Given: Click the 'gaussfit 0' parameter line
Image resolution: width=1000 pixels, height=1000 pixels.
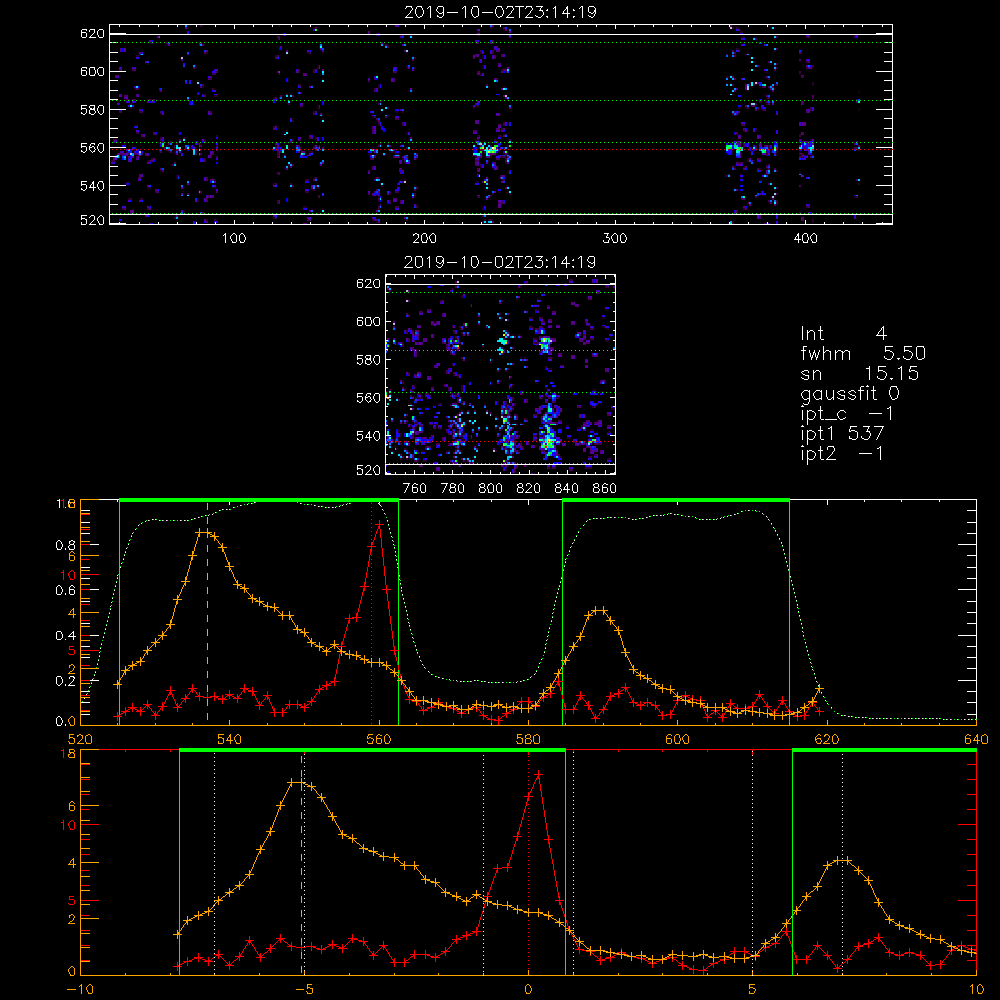Looking at the screenshot, I should [x=850, y=393].
